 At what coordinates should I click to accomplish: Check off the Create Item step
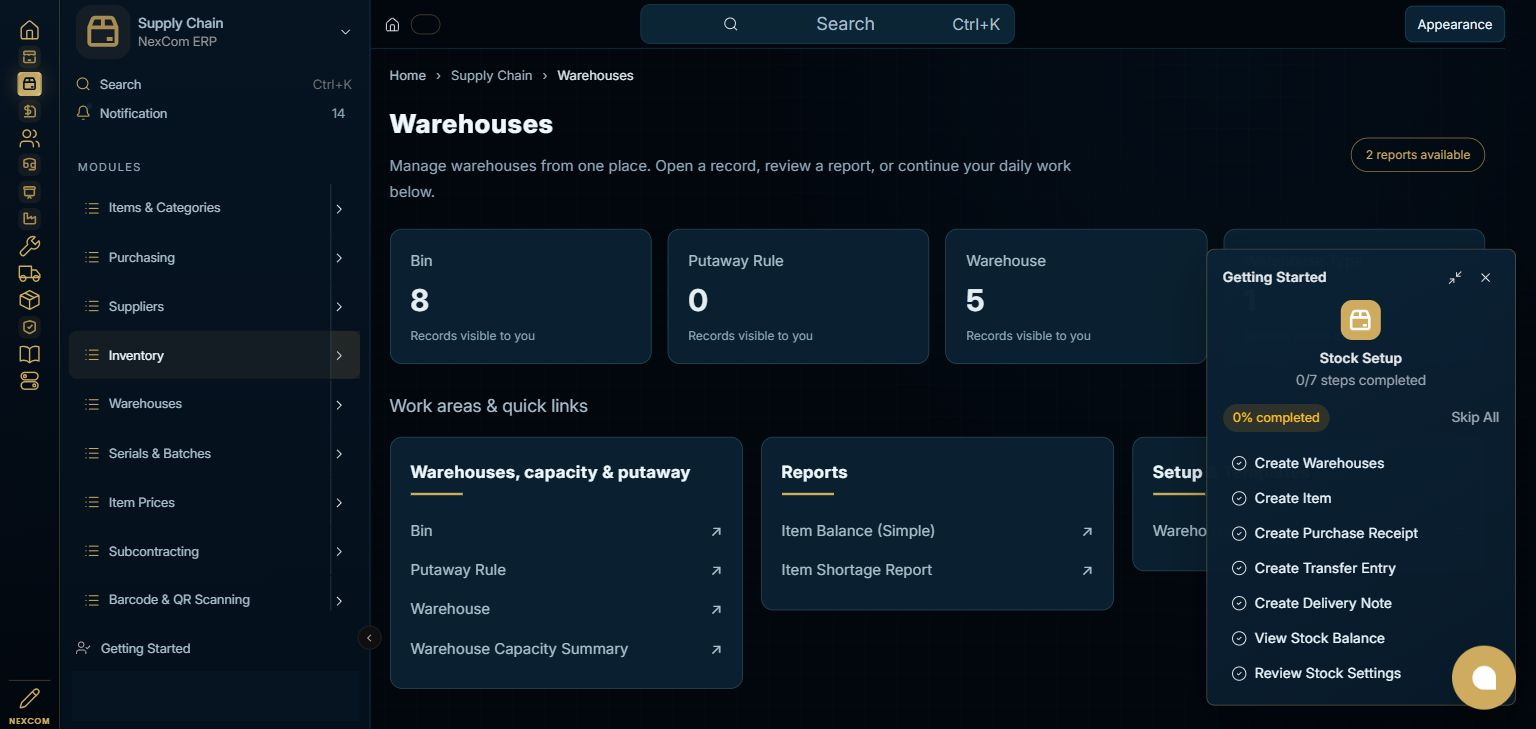tap(1239, 499)
